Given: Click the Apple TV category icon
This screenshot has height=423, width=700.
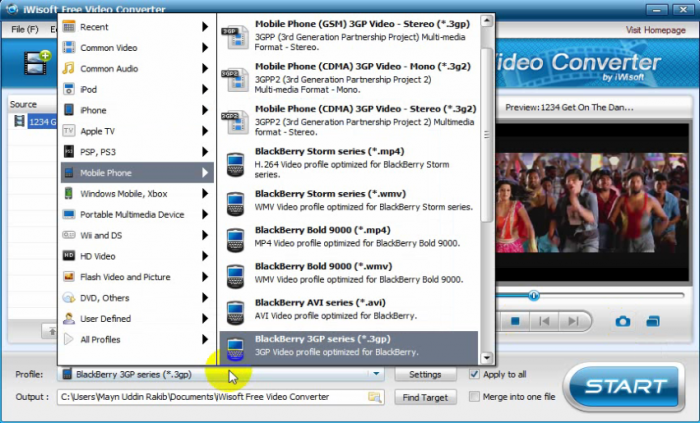Looking at the screenshot, I should point(69,131).
